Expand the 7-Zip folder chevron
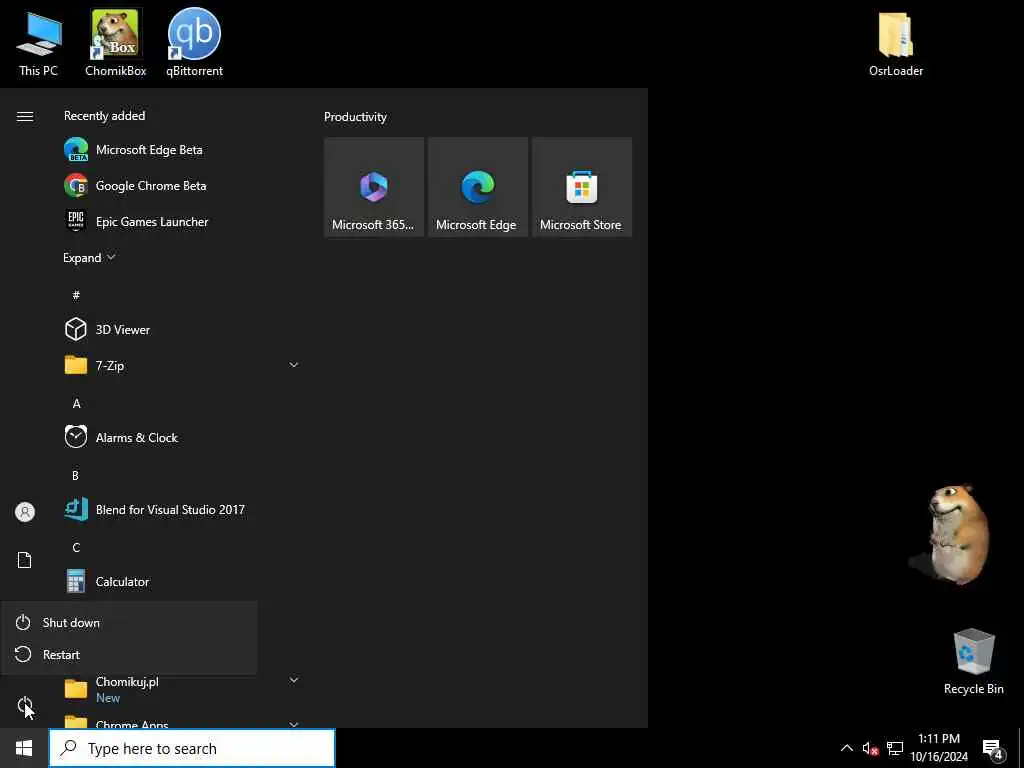Screen dimensions: 1024x768 [294, 365]
